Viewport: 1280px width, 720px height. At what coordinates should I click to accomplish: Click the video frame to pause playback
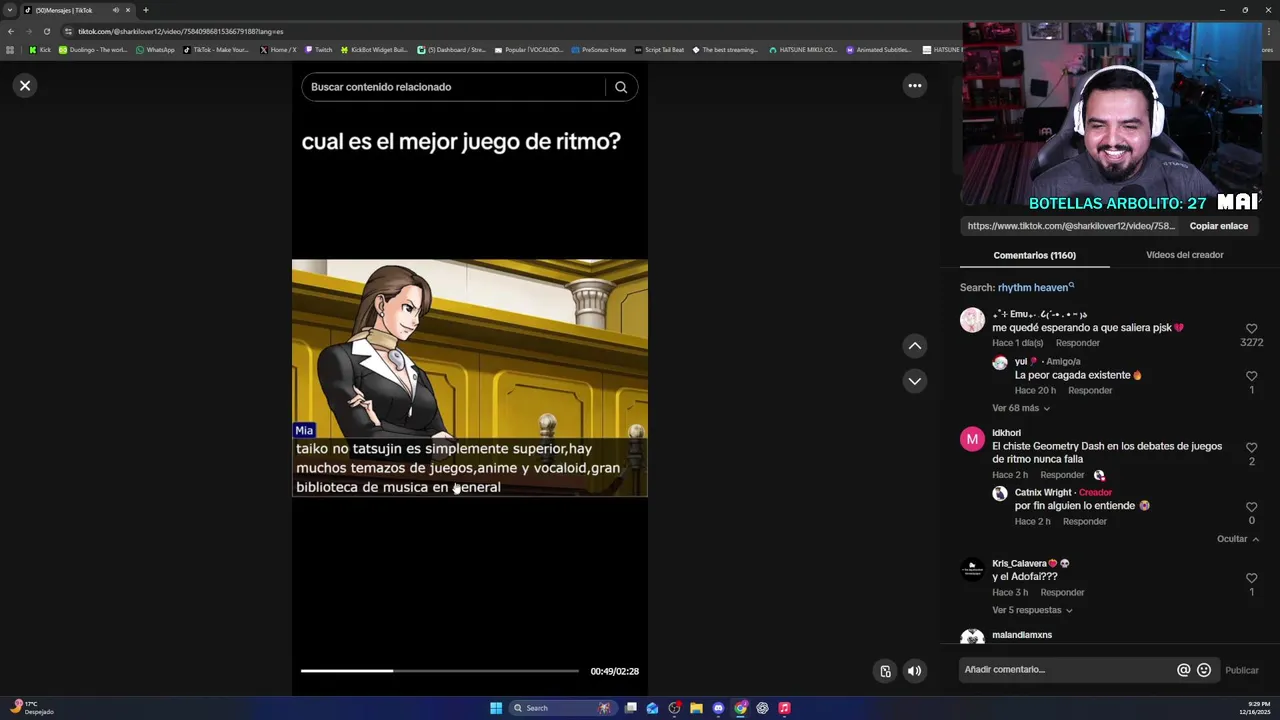[469, 378]
